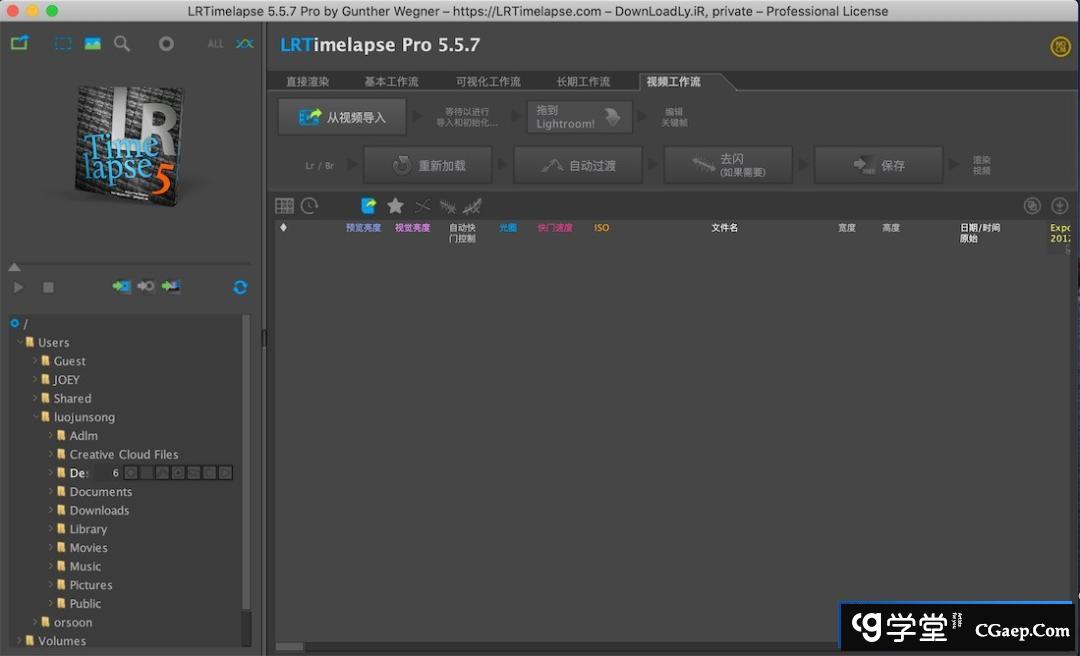Click the preview playback slider handle
1080x656 pixels.
pyautogui.click(x=14, y=267)
